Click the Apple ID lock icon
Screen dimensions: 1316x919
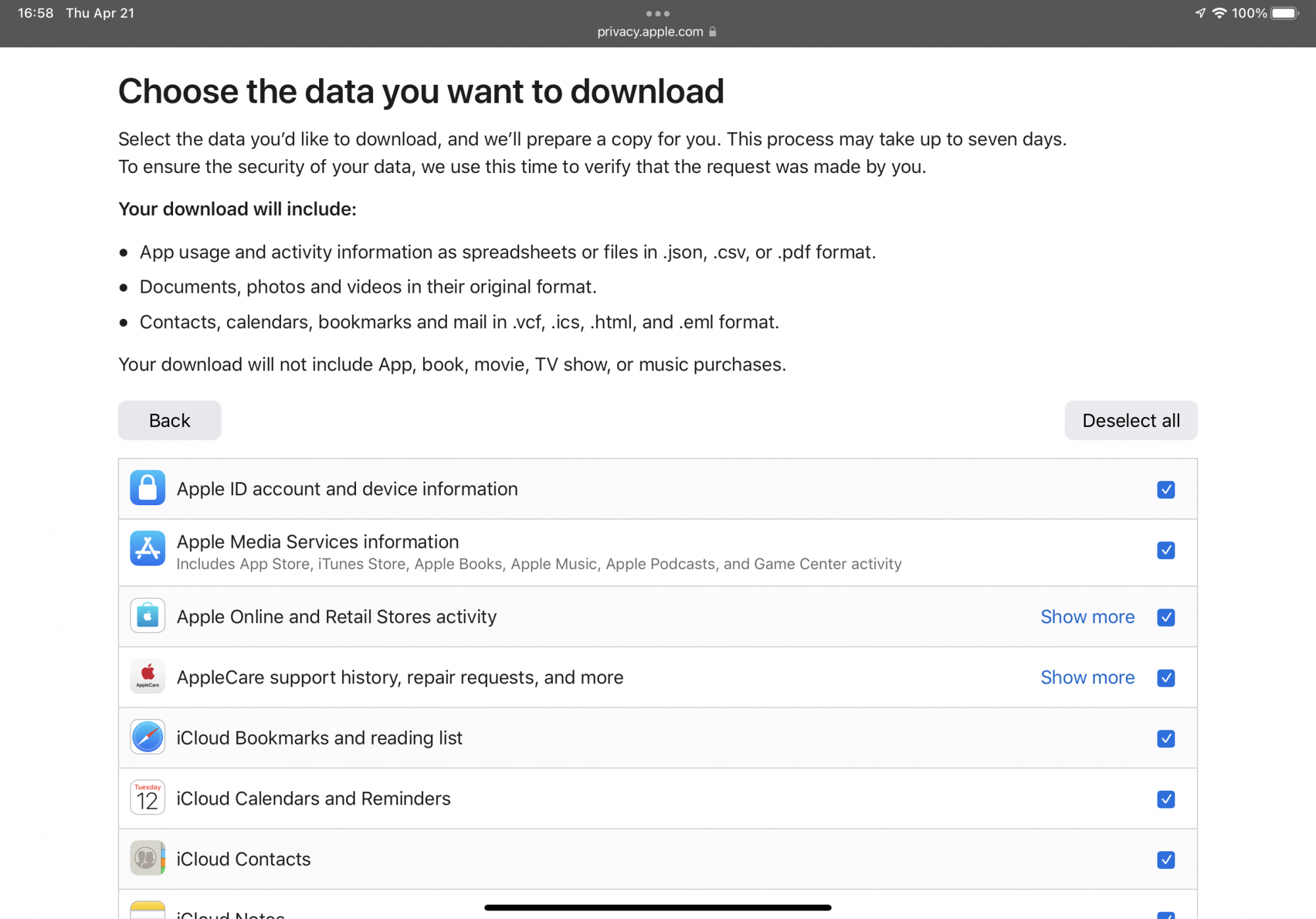click(x=147, y=488)
